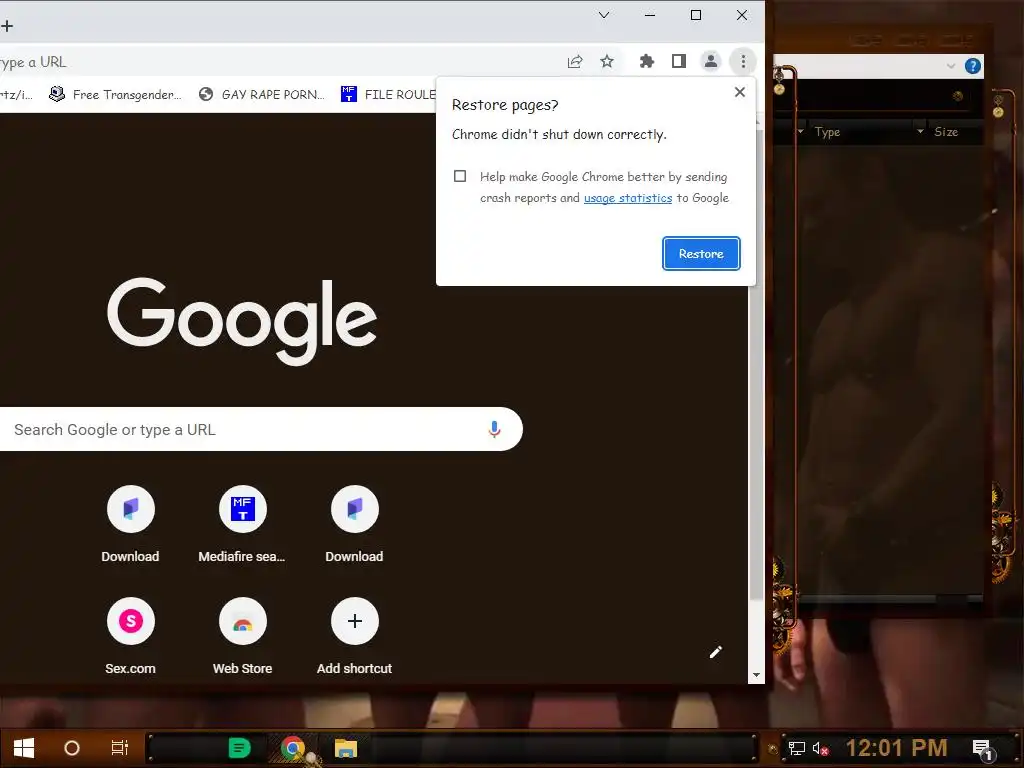Image resolution: width=1024 pixels, height=768 pixels.
Task: Open the dropdown arrow left of Type header
Action: point(801,131)
